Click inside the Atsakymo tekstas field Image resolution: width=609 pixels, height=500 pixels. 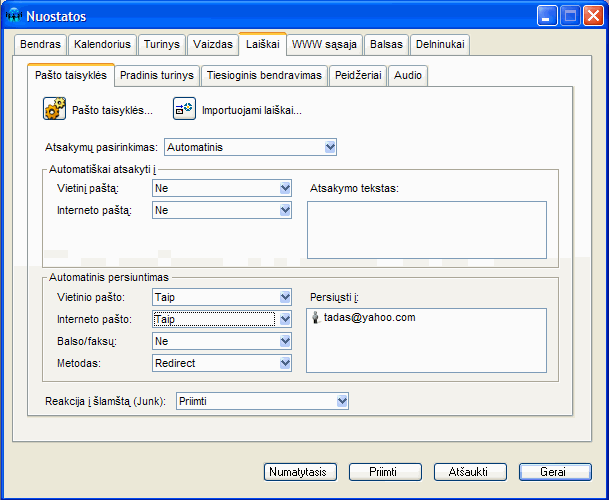[426, 230]
